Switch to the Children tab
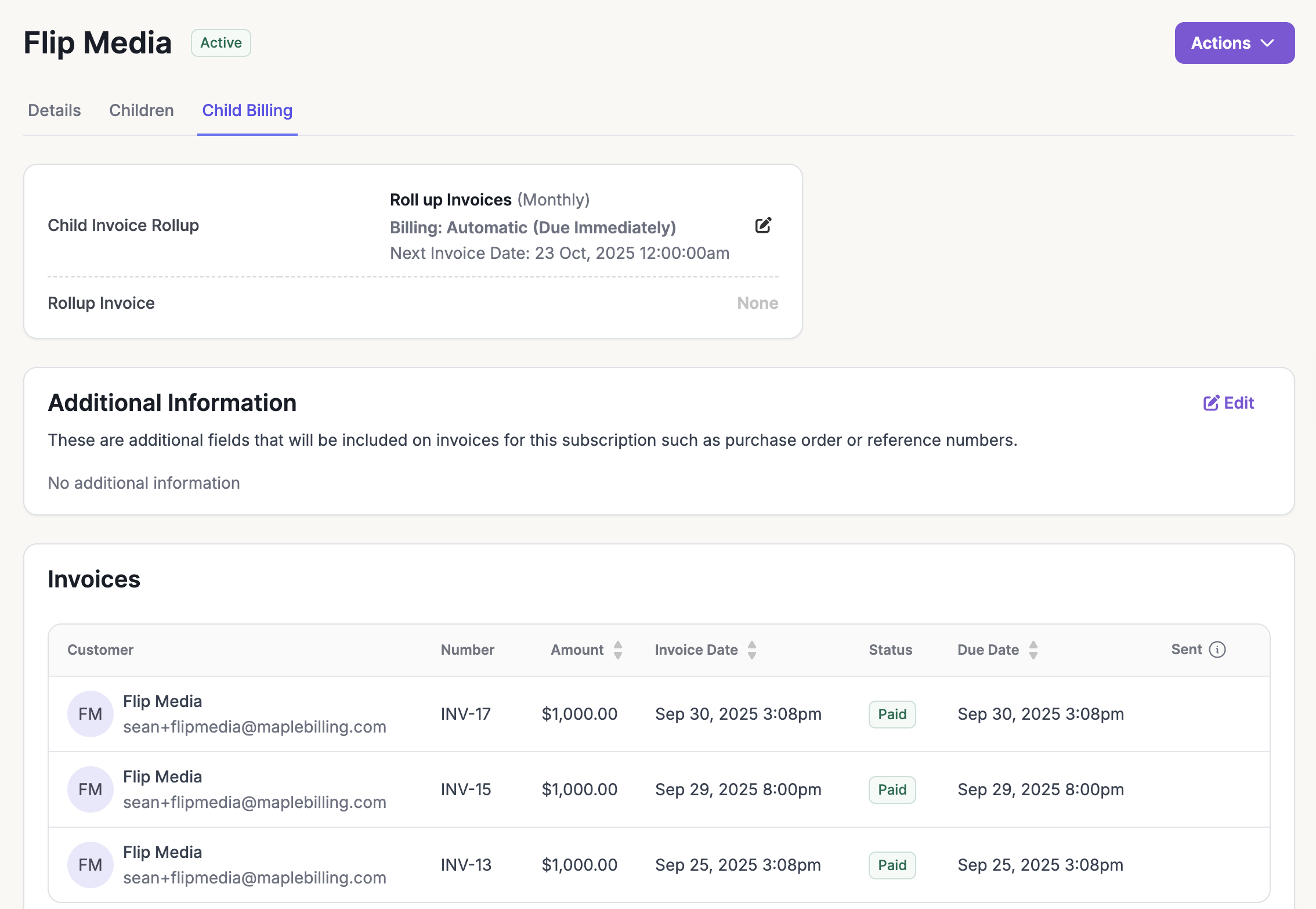The width and height of the screenshot is (1316, 909). point(142,110)
